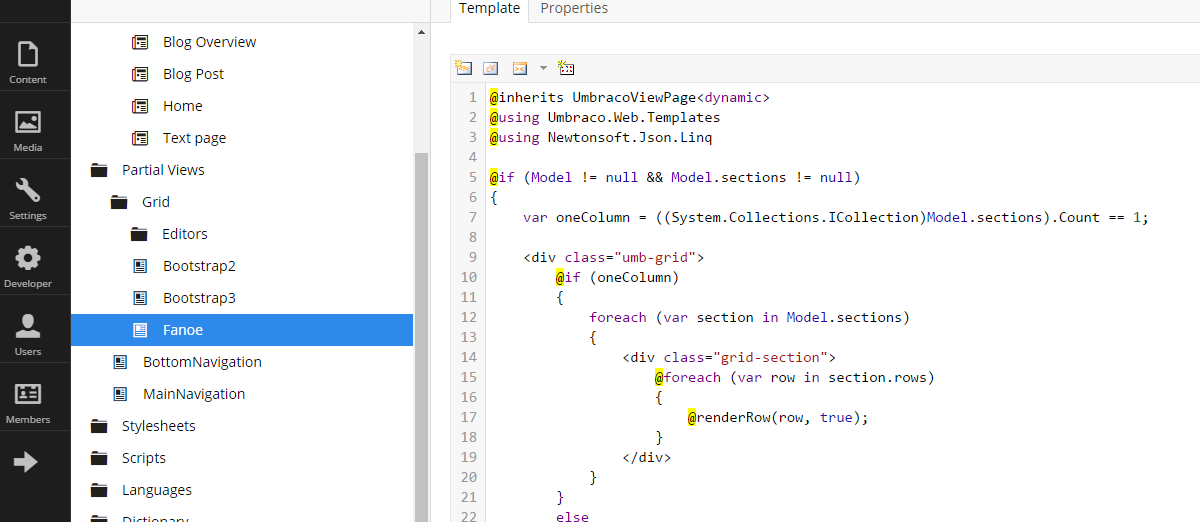Image resolution: width=1200 pixels, height=525 pixels.
Task: Click the 'var oneColumn' code line
Action: point(836,217)
